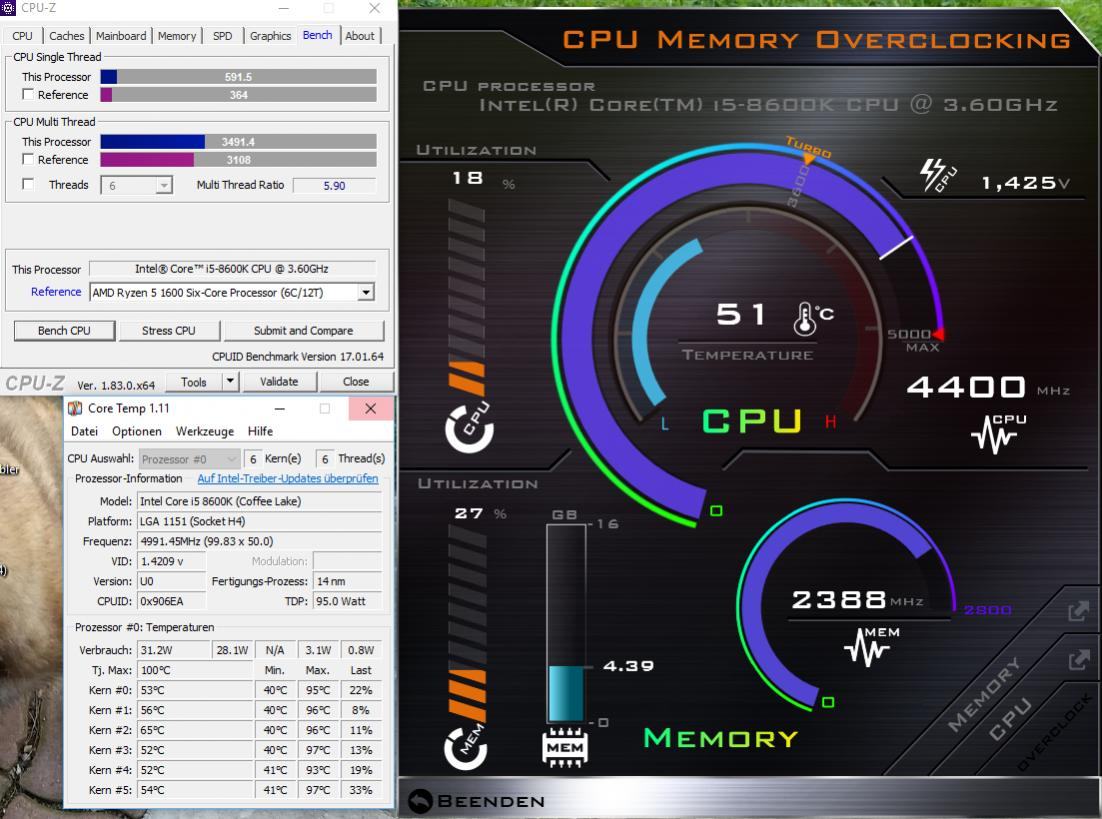Click the Multi Thread Ratio field 5.90
Viewport: 1102px width, 819px height.
click(335, 186)
